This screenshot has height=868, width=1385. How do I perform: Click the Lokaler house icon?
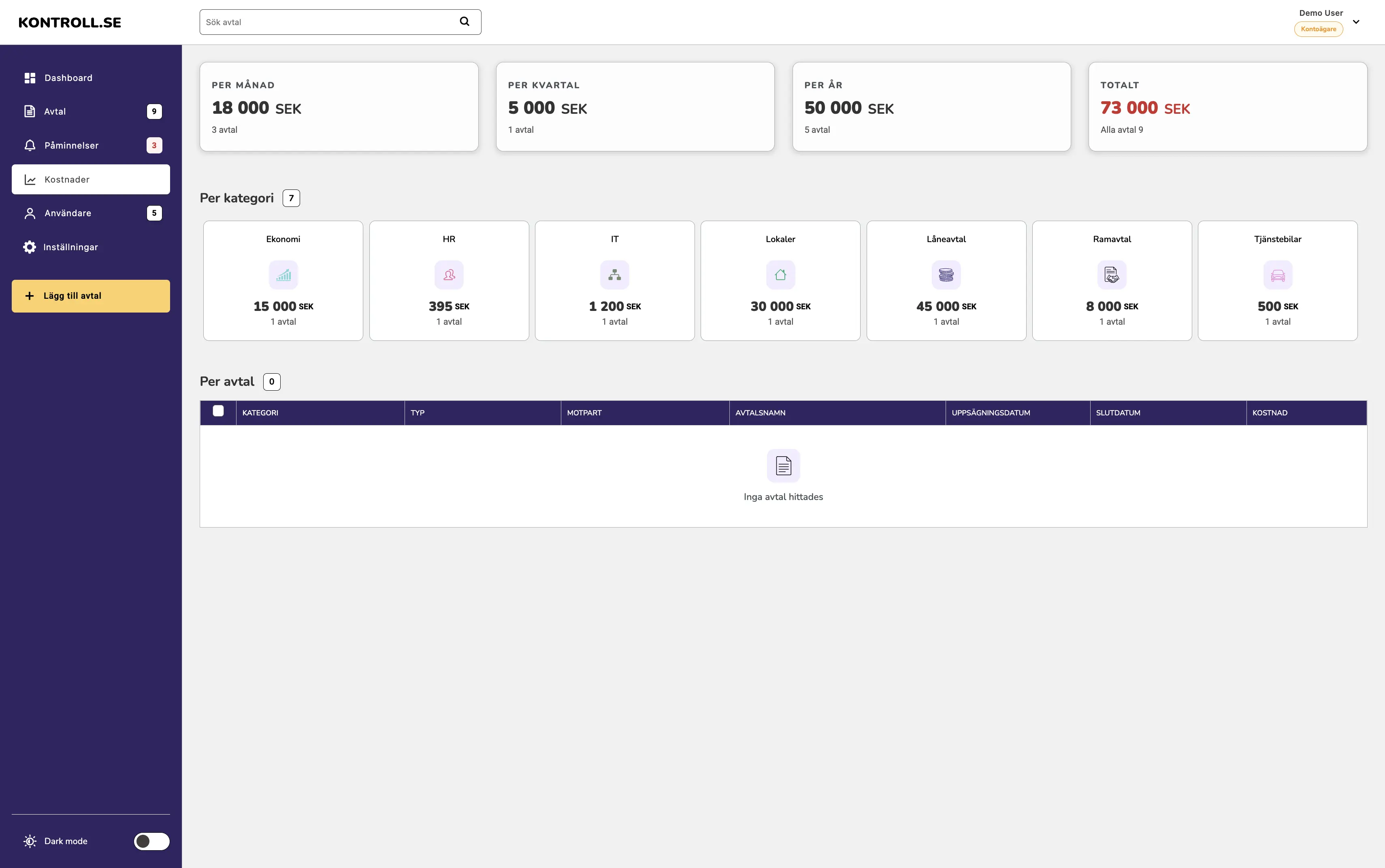pos(780,275)
